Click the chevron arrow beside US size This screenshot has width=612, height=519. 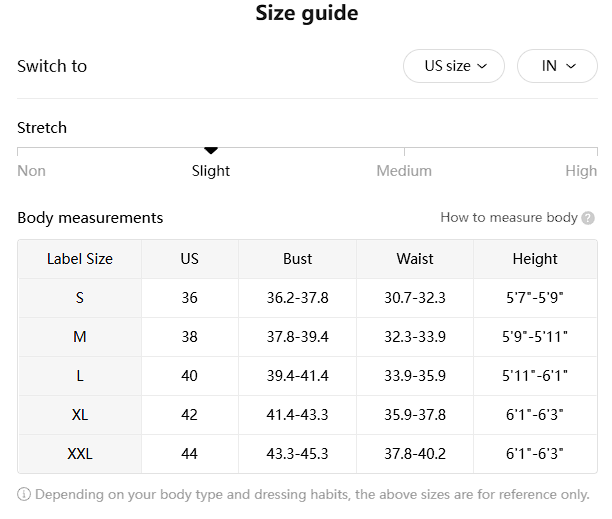(482, 66)
